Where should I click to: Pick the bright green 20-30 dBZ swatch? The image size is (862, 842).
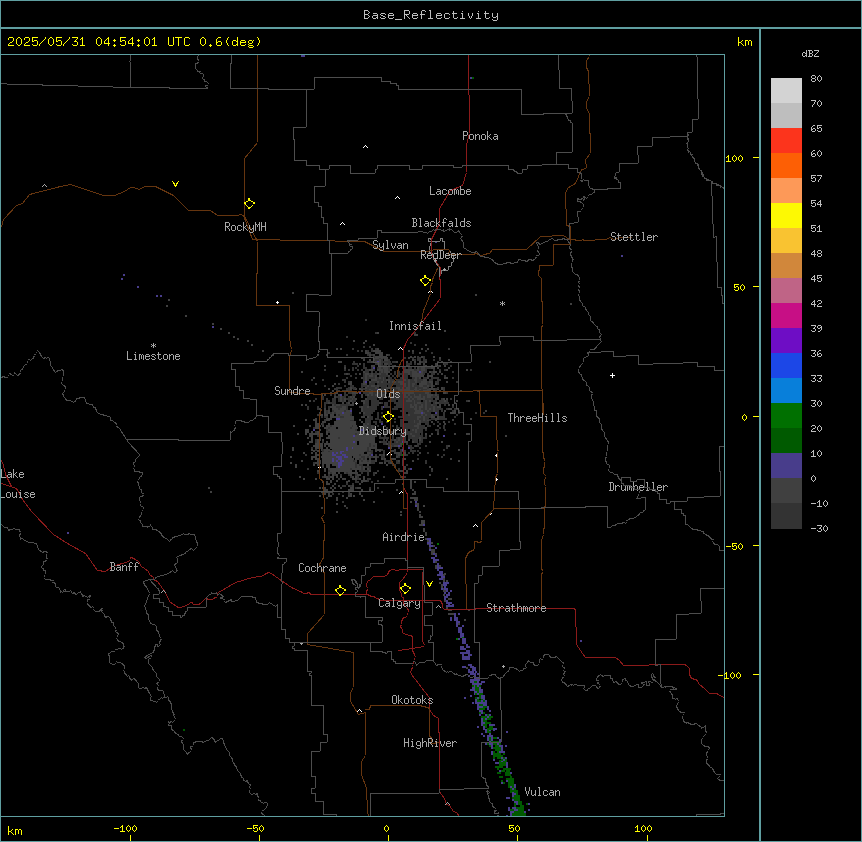[786, 416]
